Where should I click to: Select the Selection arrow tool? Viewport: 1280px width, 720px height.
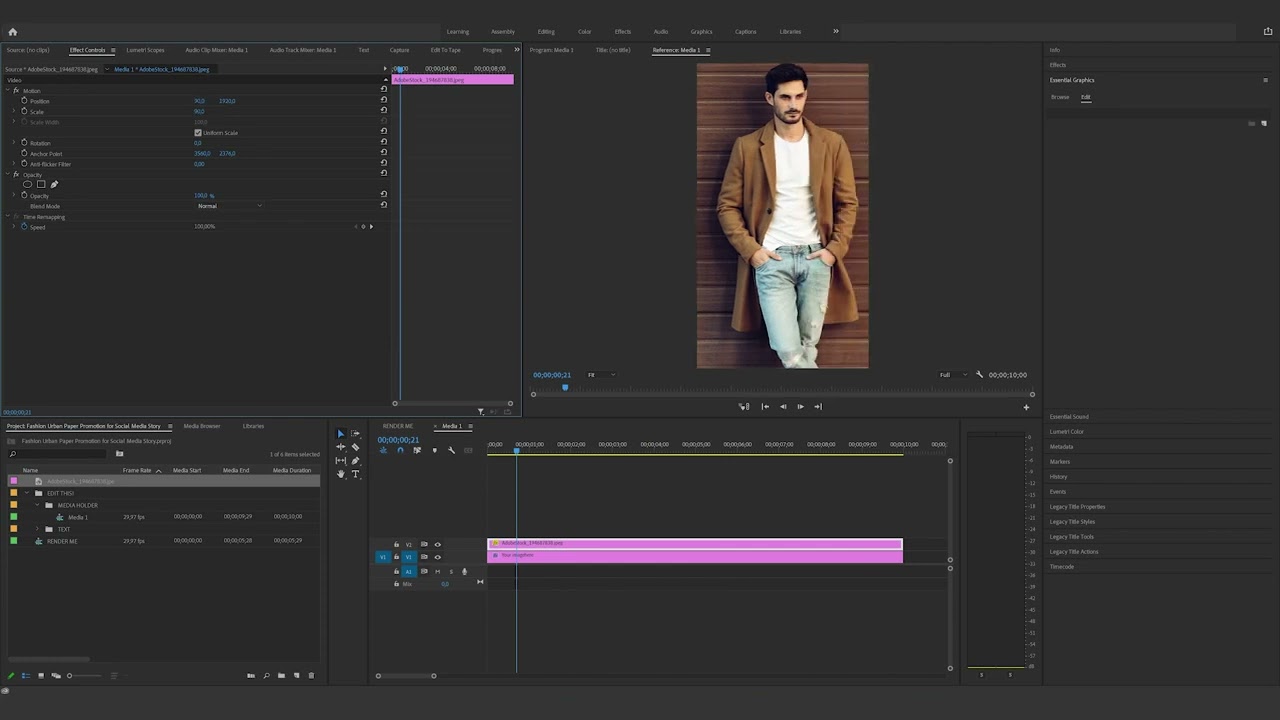[340, 434]
